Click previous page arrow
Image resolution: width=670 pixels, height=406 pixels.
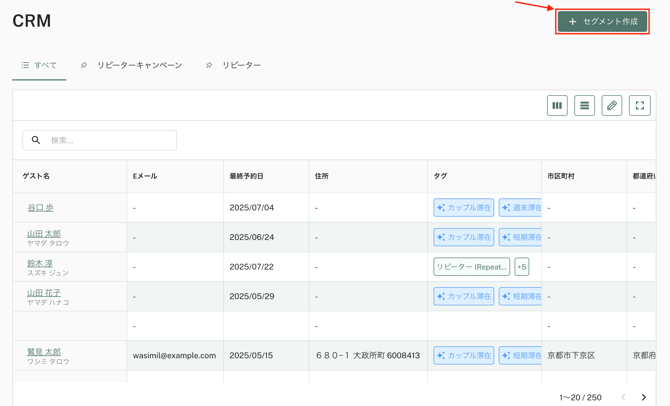(x=623, y=397)
